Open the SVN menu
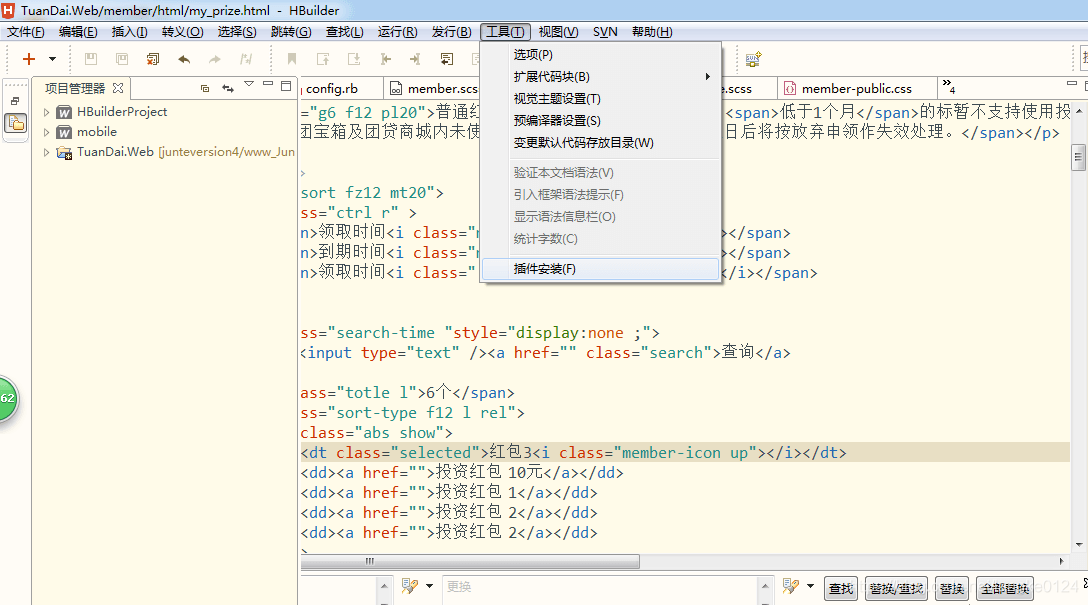 tap(605, 32)
